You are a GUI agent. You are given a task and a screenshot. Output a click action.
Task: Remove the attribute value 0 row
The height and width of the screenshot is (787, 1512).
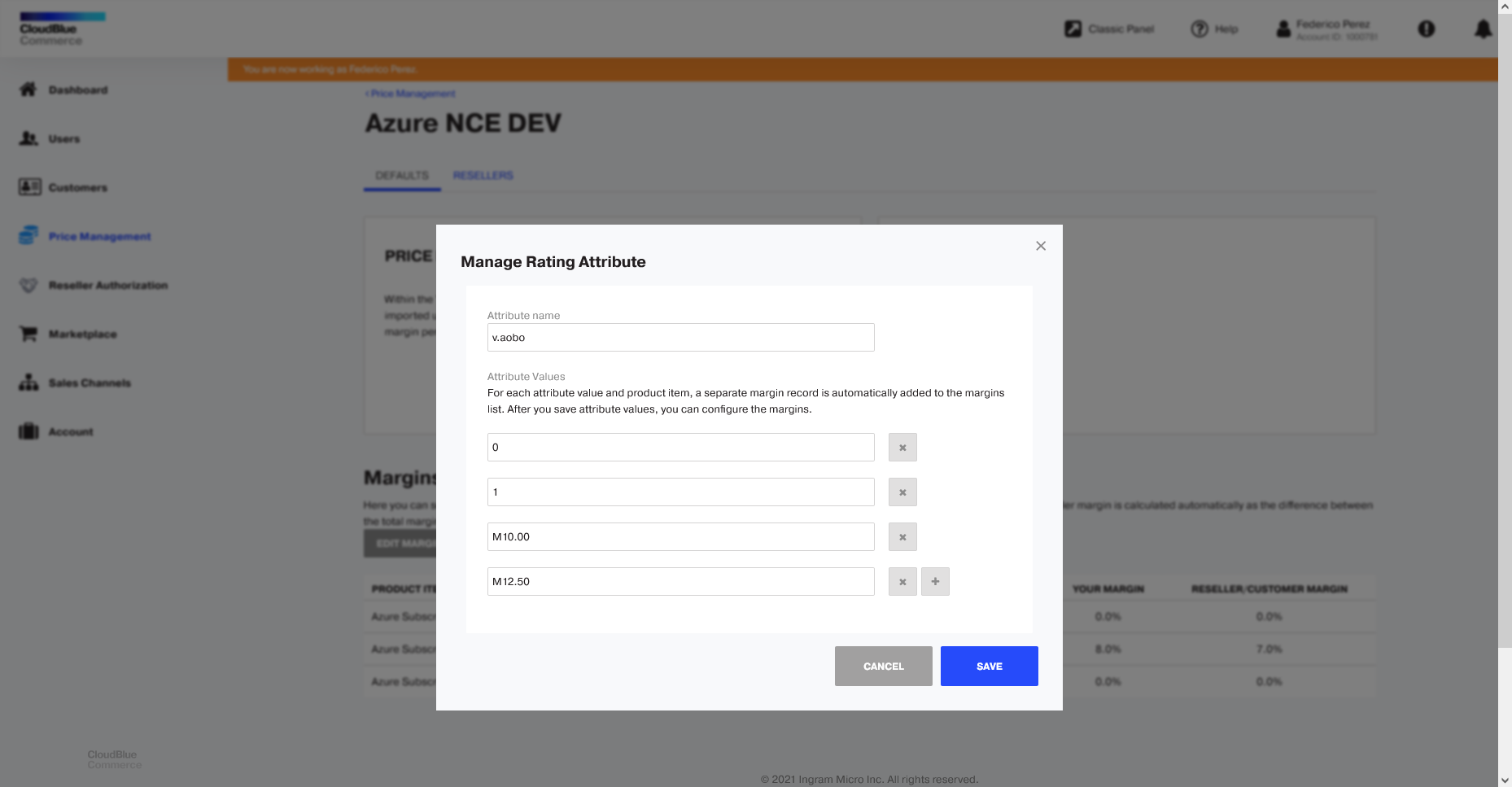pyautogui.click(x=902, y=448)
